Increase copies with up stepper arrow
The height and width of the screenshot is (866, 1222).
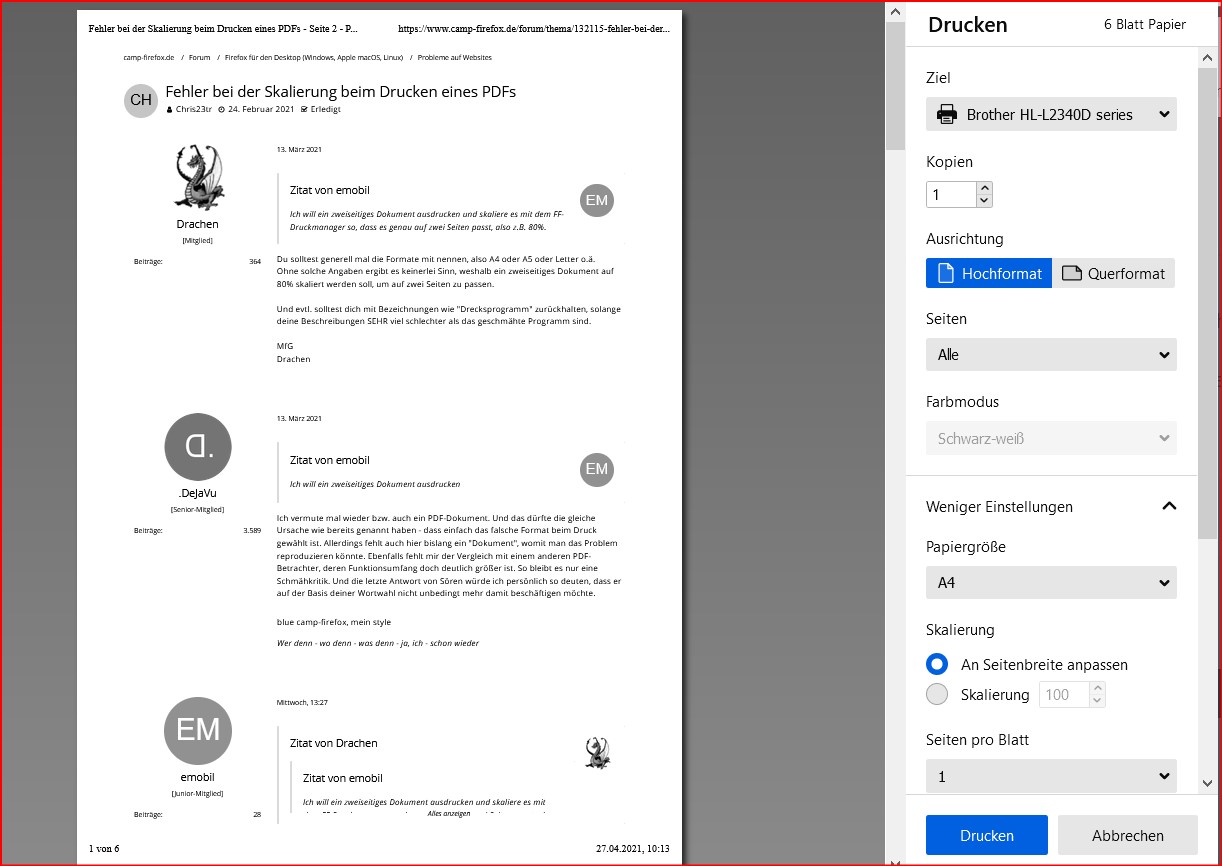tap(984, 188)
